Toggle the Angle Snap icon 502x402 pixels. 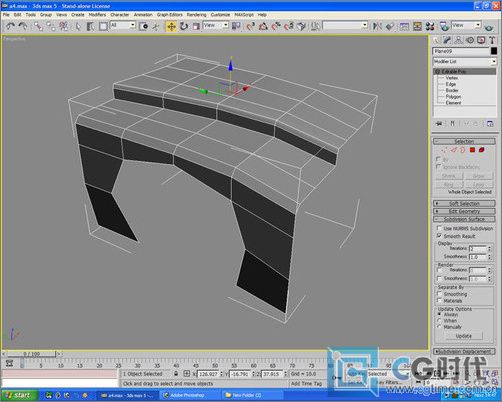263,26
